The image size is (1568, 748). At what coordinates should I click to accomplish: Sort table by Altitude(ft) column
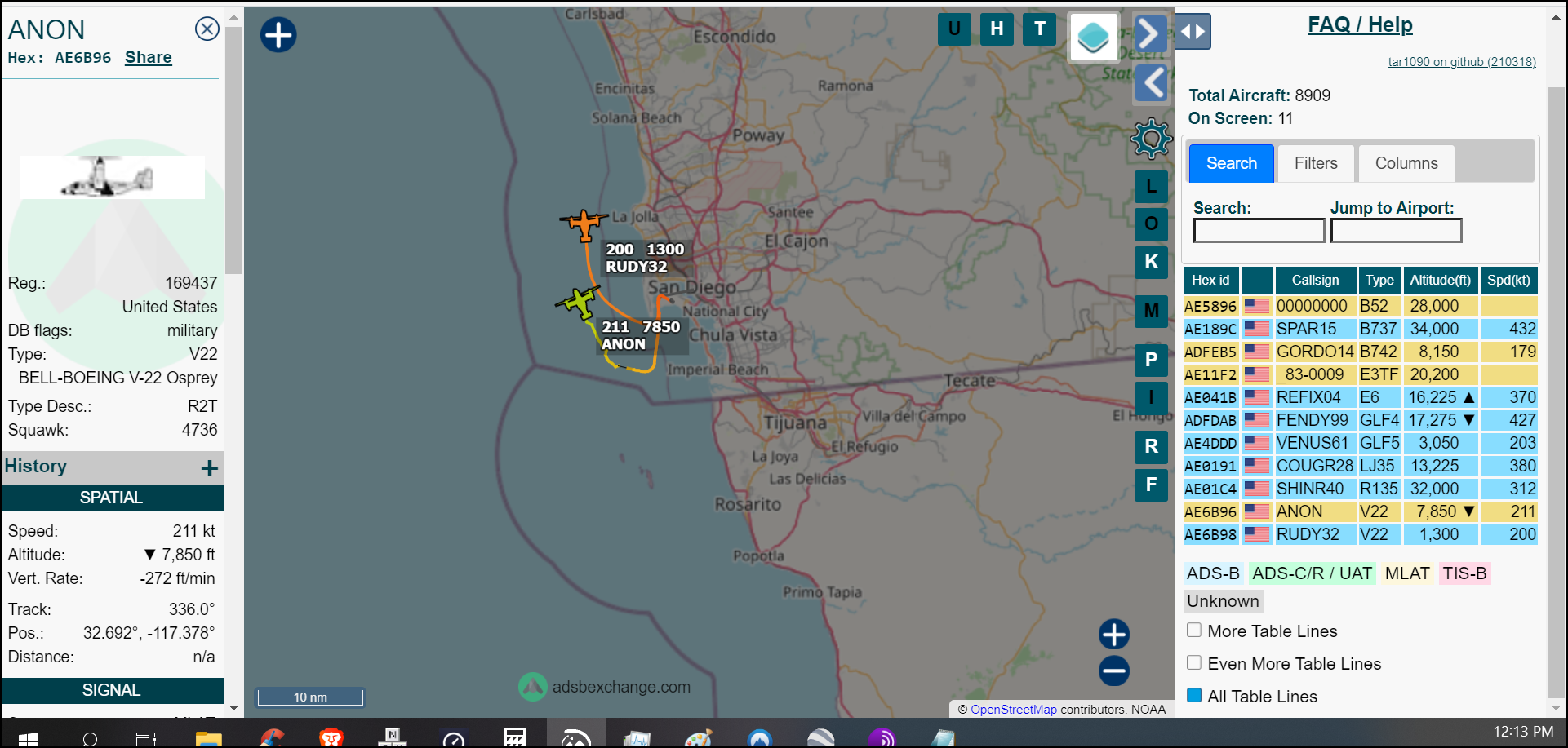pos(1441,280)
